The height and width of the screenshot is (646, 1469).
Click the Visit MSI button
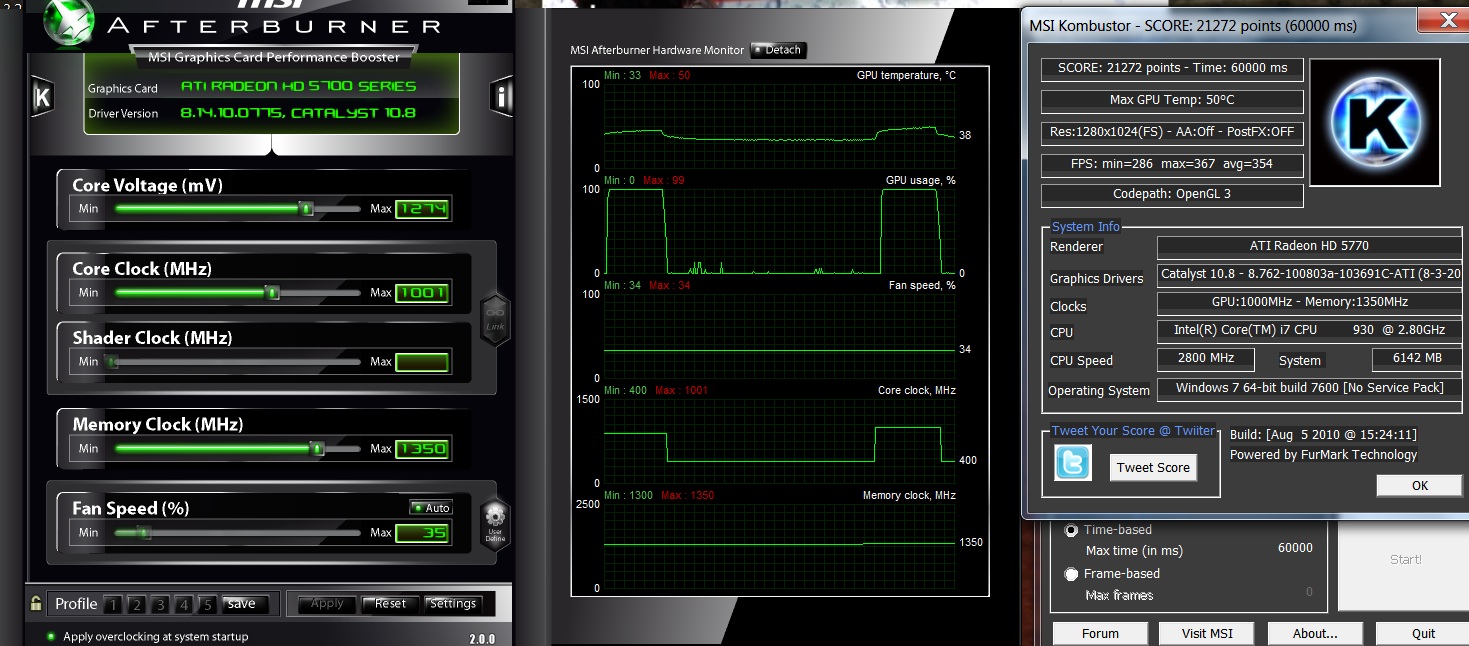click(x=1207, y=633)
